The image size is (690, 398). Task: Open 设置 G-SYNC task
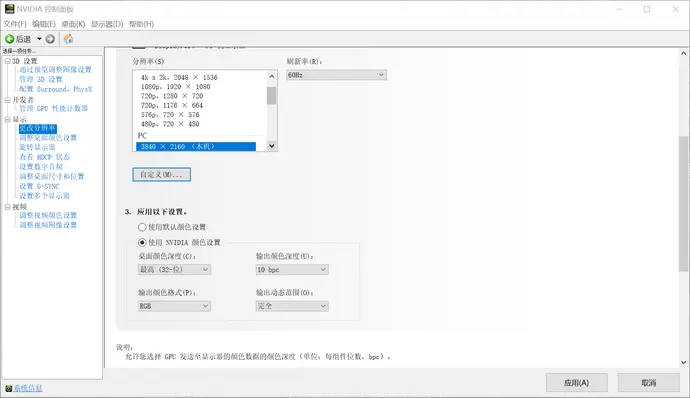39,186
